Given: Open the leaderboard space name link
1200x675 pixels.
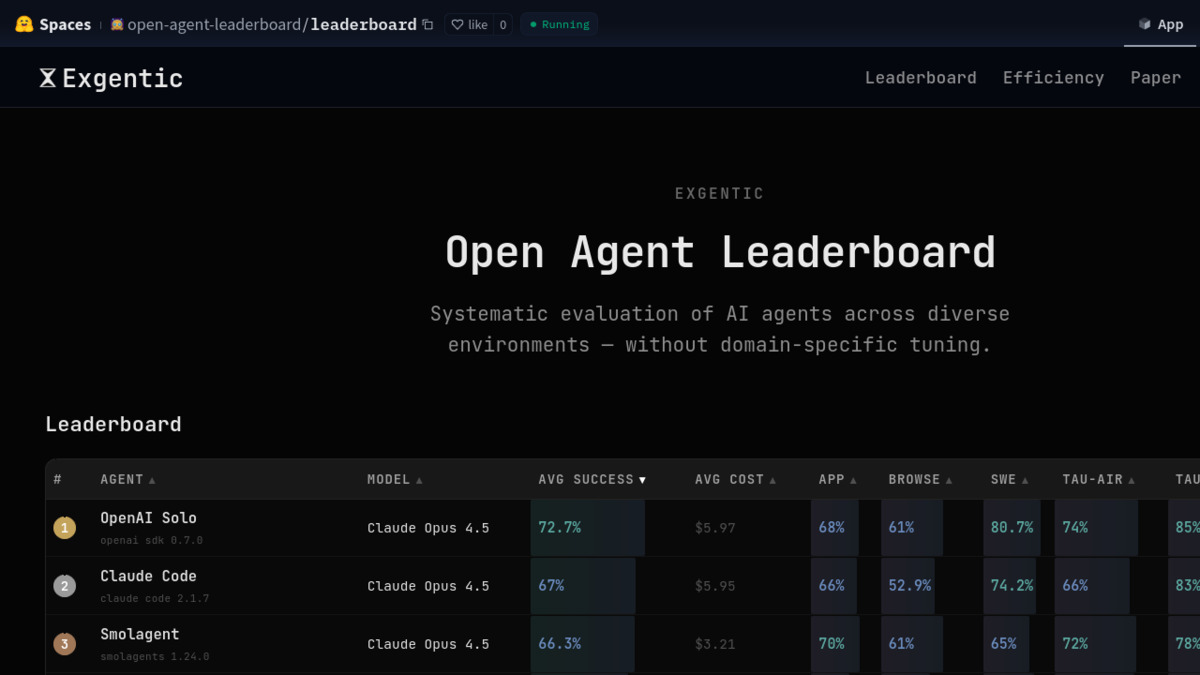Looking at the screenshot, I should pos(363,24).
